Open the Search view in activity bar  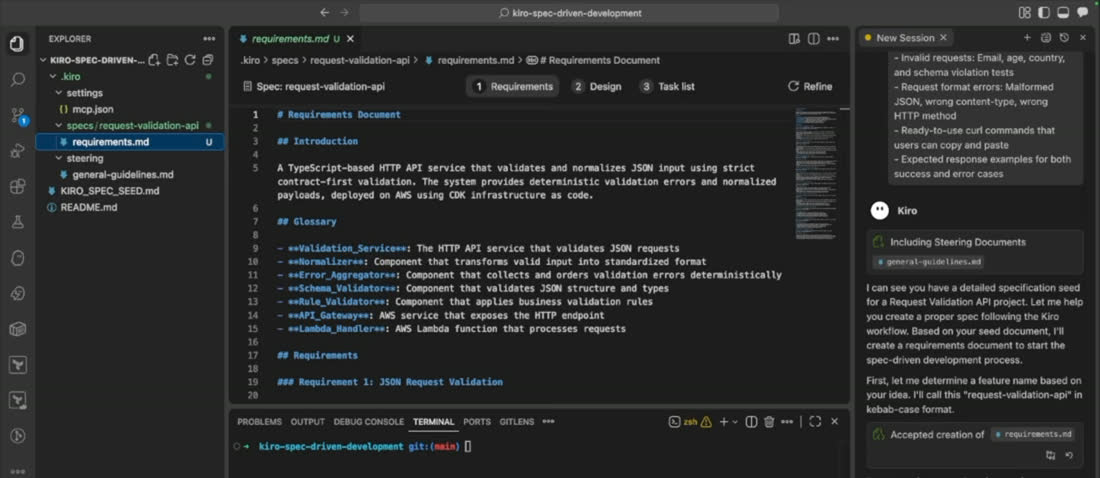point(18,80)
